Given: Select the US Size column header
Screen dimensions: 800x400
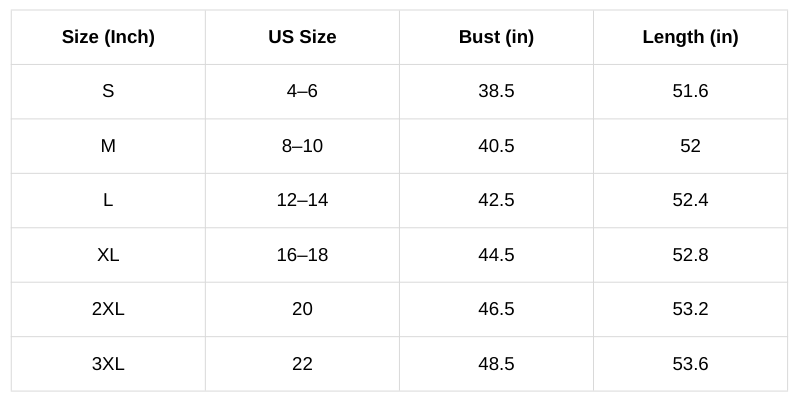Looking at the screenshot, I should (302, 37).
